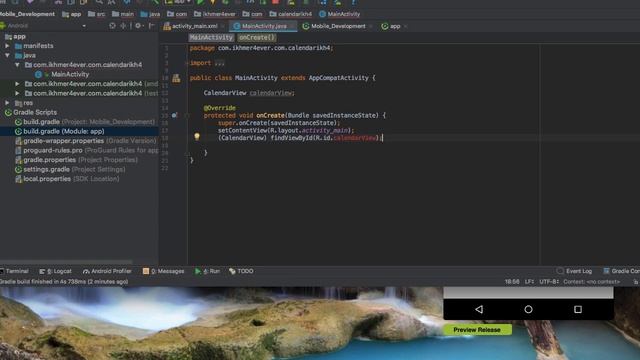Open the Logcat tool window
Screen dimensions: 640x360
56,271
